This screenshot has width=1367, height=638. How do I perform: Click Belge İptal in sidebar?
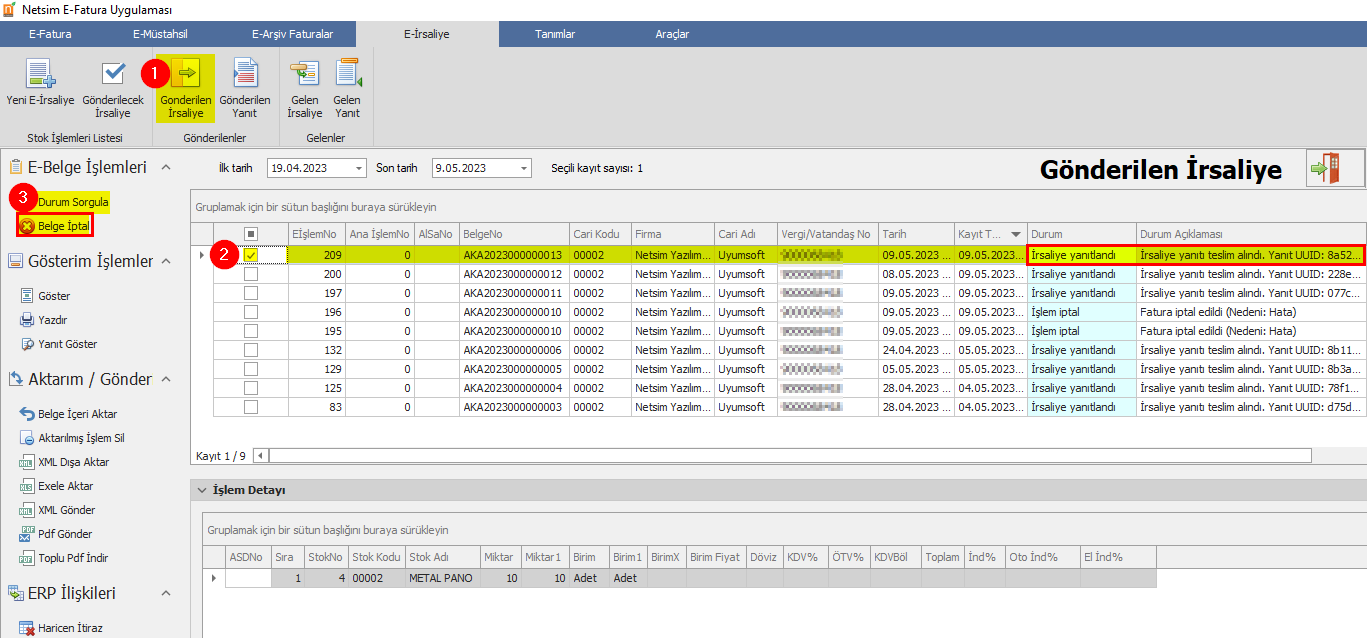pyautogui.click(x=56, y=226)
